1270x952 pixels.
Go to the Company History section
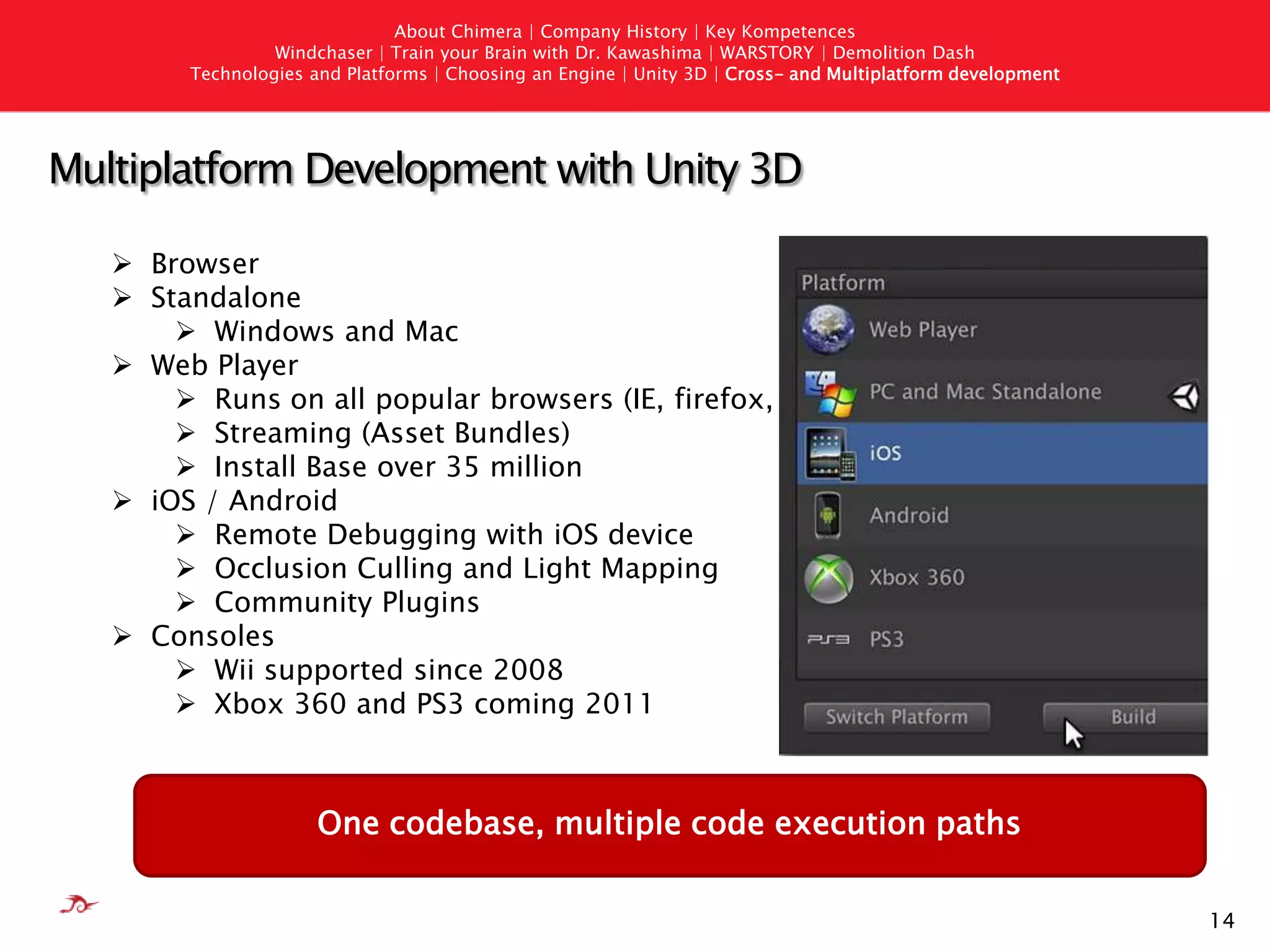(x=613, y=31)
